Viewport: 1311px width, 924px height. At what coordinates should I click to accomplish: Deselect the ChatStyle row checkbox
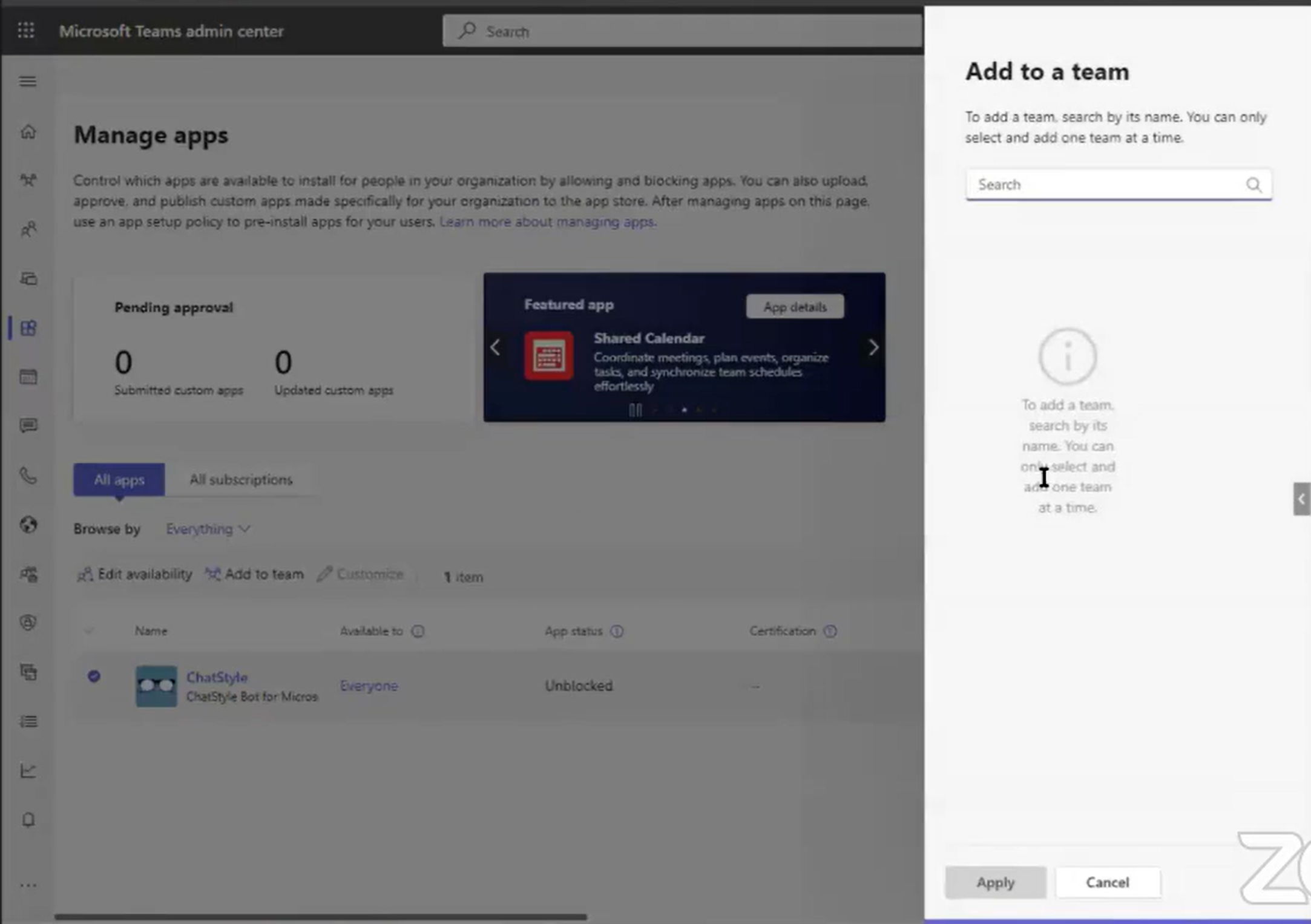94,676
